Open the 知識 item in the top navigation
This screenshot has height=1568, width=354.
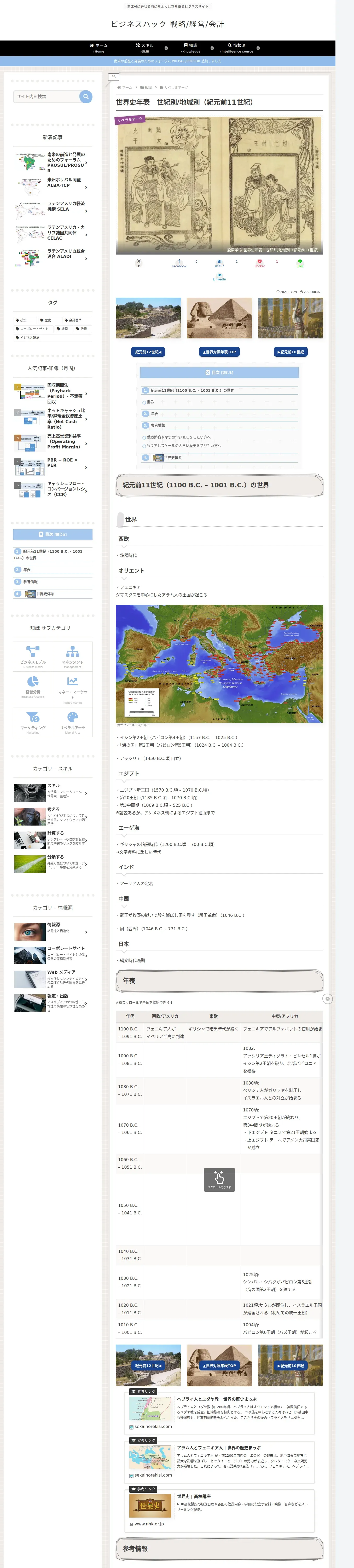click(x=190, y=48)
